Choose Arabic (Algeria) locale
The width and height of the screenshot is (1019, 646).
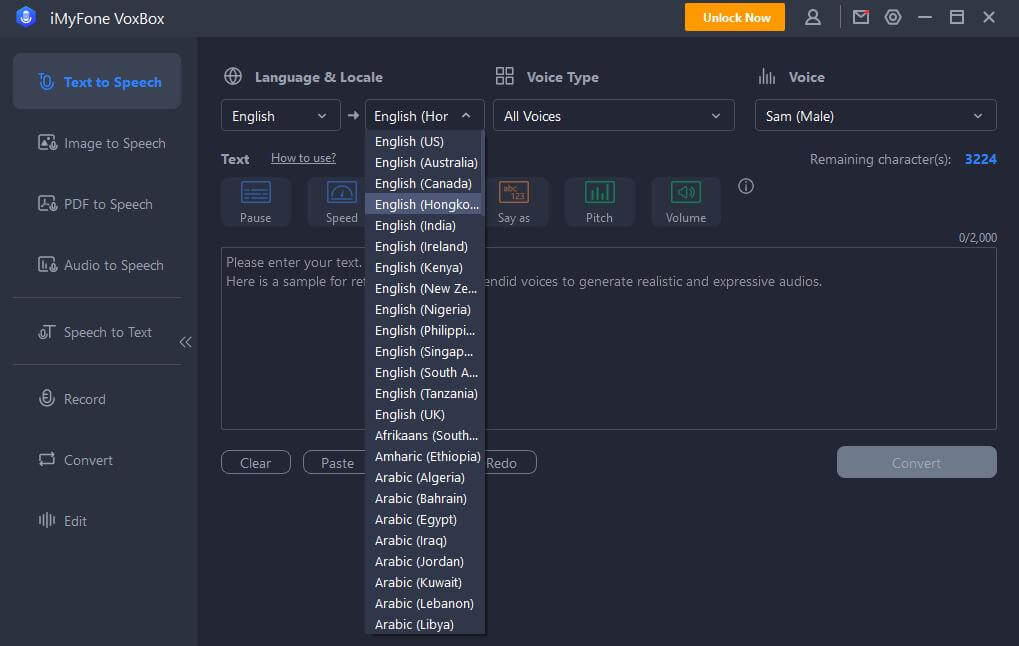[424, 478]
